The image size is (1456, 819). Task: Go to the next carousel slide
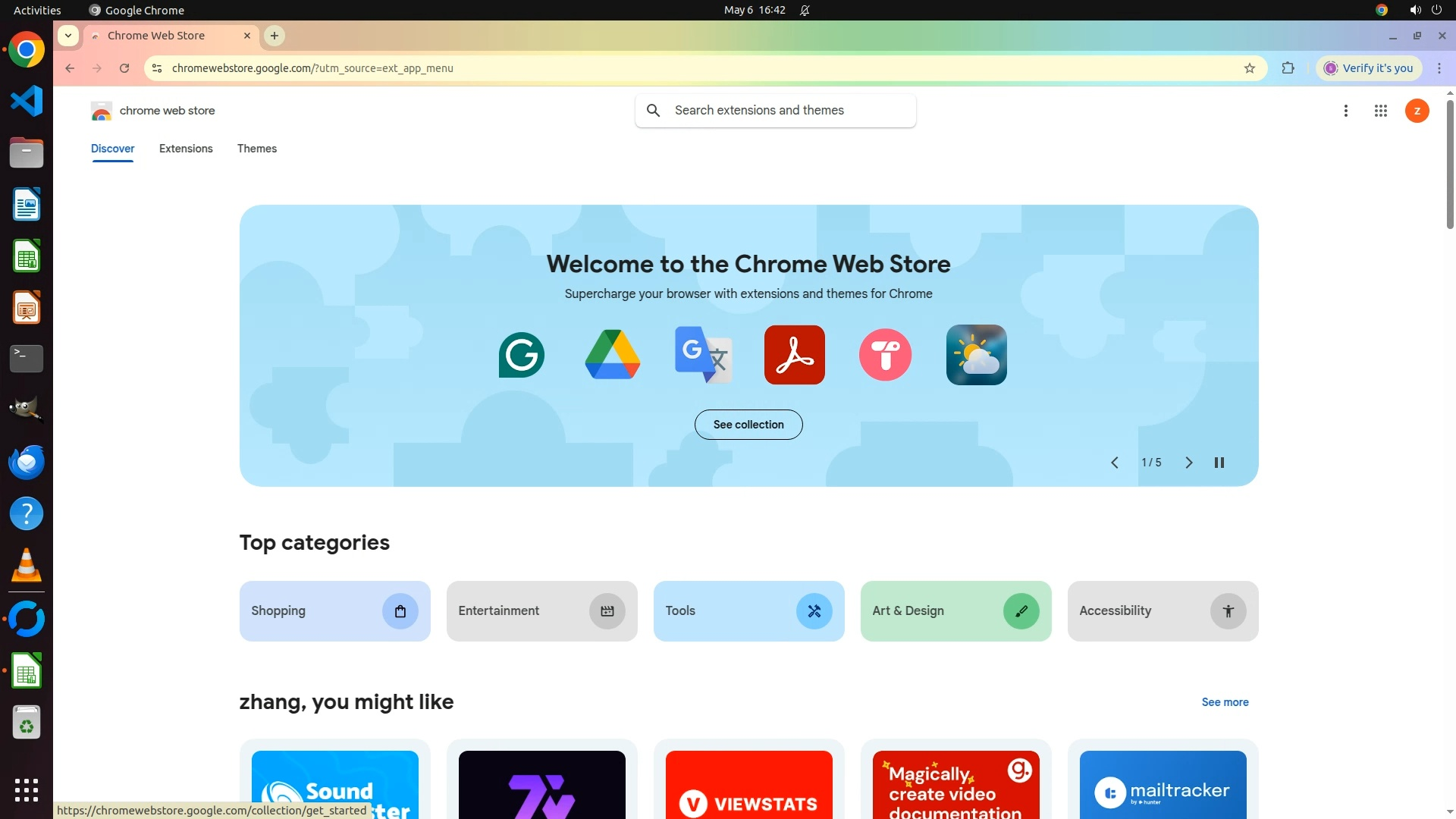[x=1188, y=463]
